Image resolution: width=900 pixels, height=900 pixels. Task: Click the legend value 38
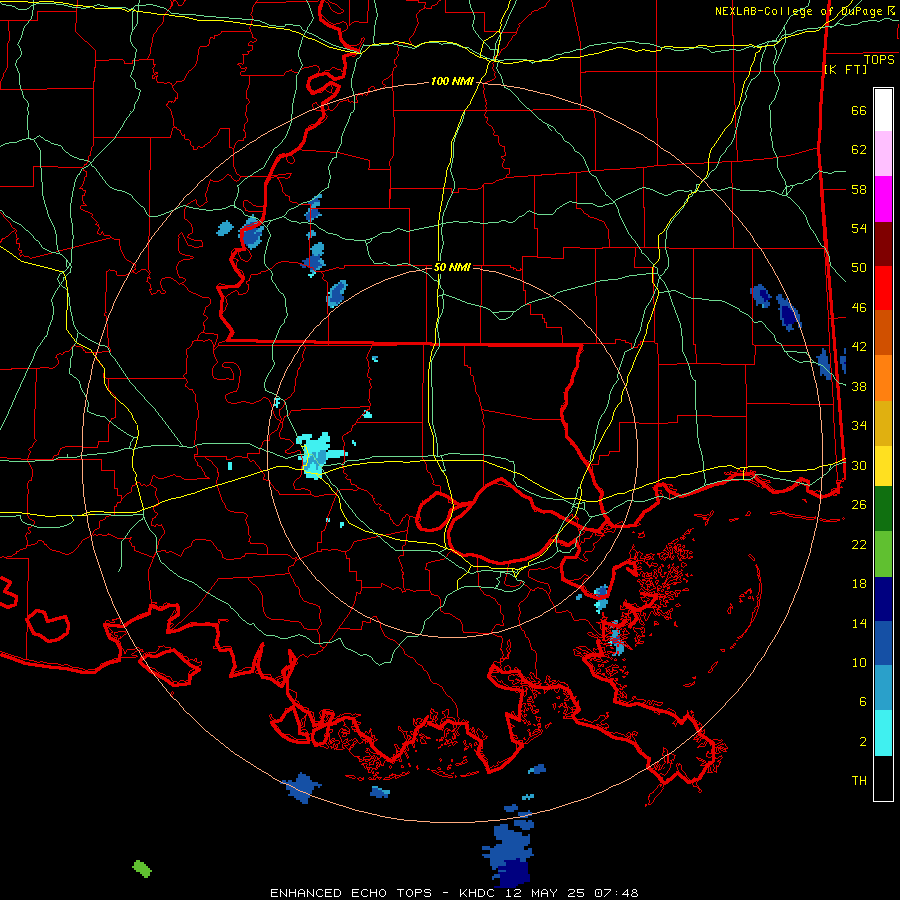point(859,386)
